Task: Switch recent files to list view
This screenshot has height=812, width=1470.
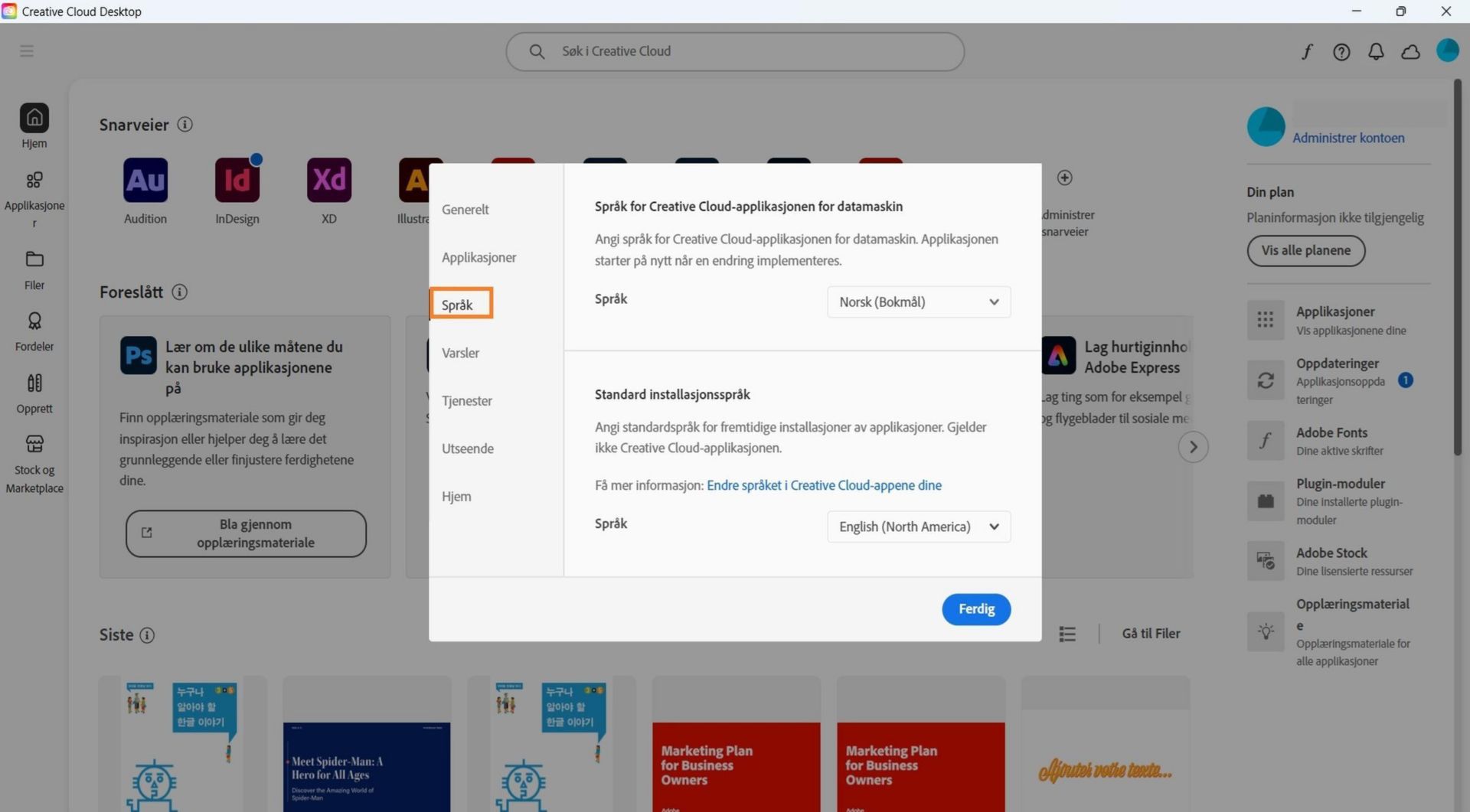Action: pyautogui.click(x=1067, y=634)
